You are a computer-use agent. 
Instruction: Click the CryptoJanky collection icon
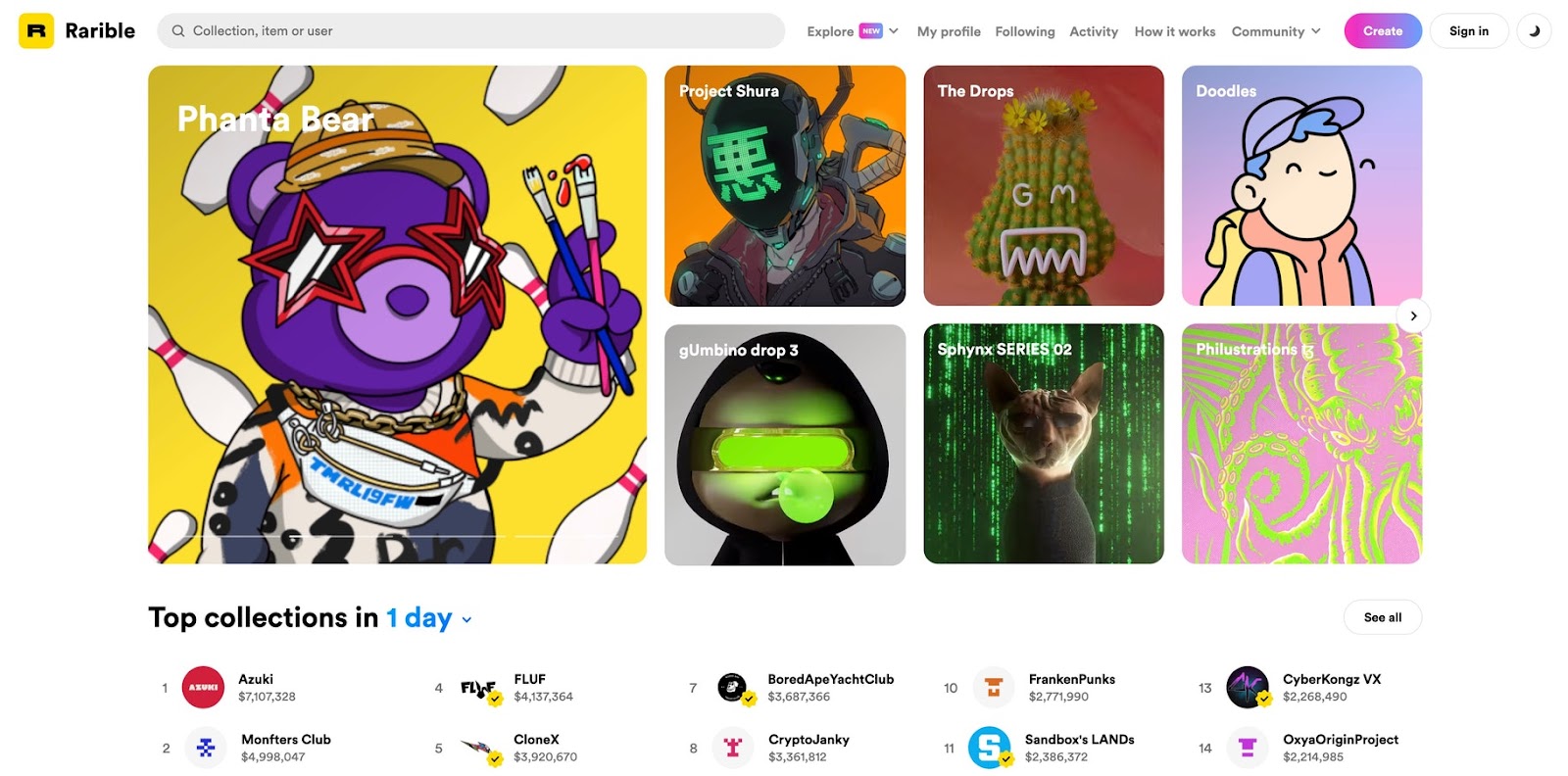732,748
